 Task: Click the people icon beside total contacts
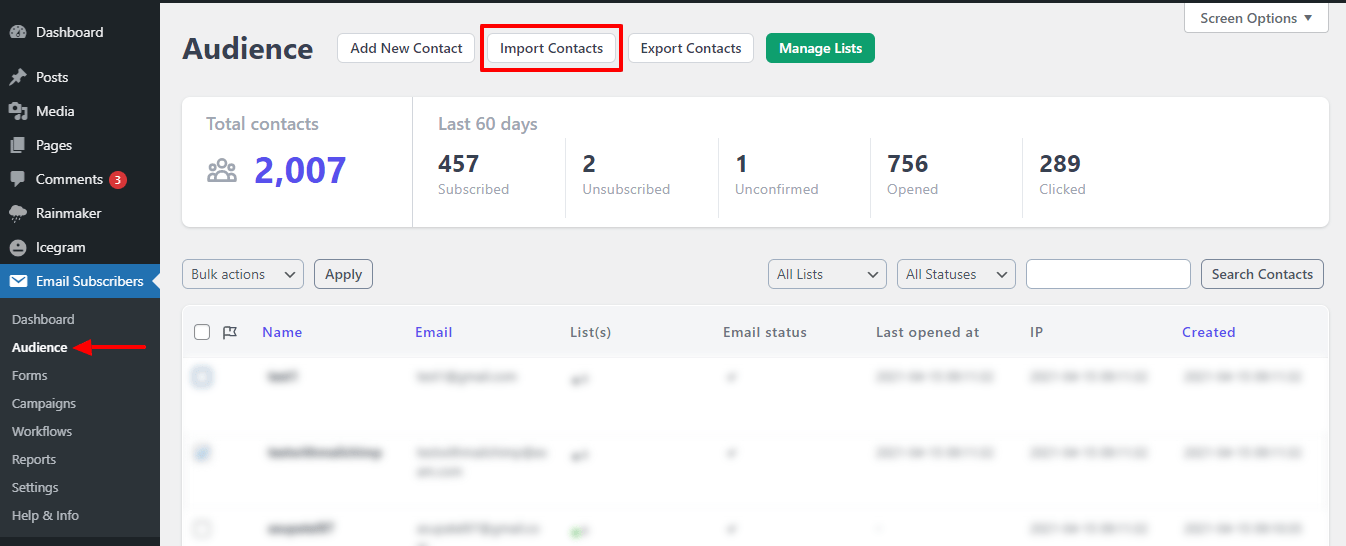coord(222,171)
